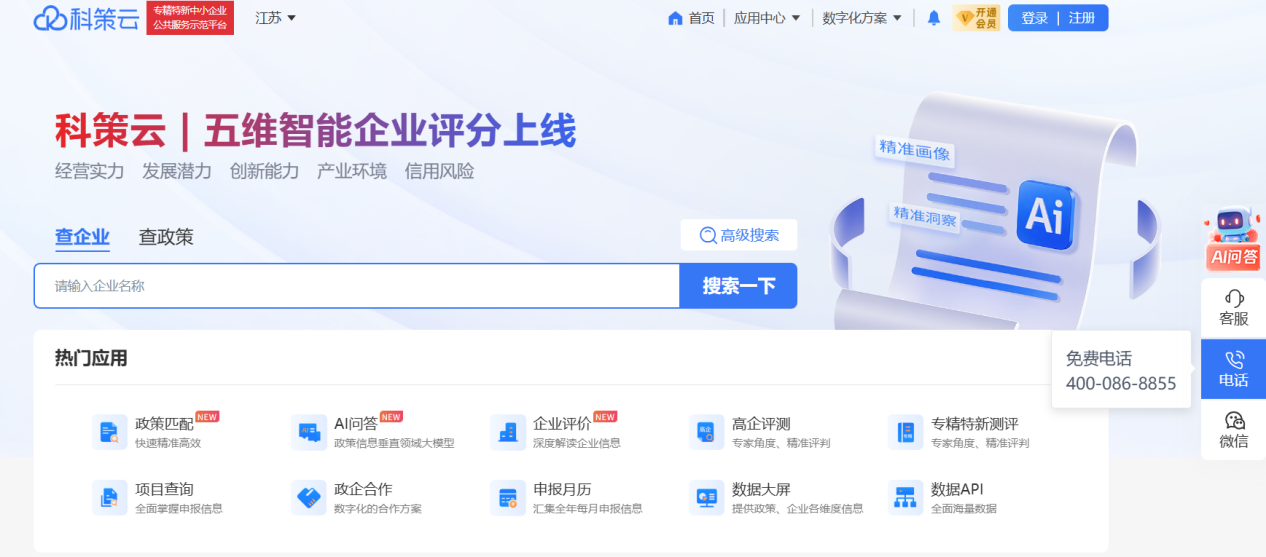Switch to the 查政策 tab
The height and width of the screenshot is (557, 1266).
click(x=166, y=237)
